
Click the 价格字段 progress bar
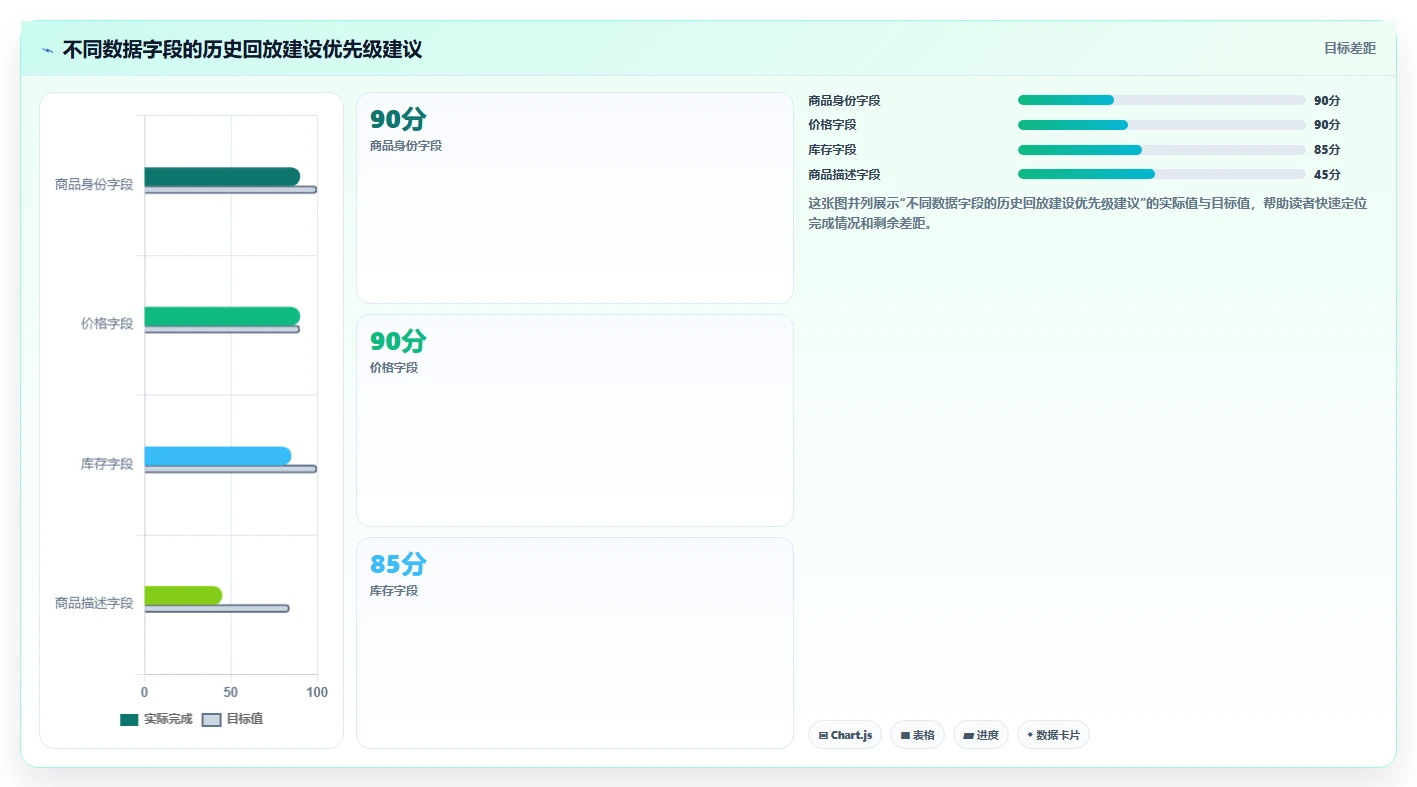click(x=1161, y=125)
